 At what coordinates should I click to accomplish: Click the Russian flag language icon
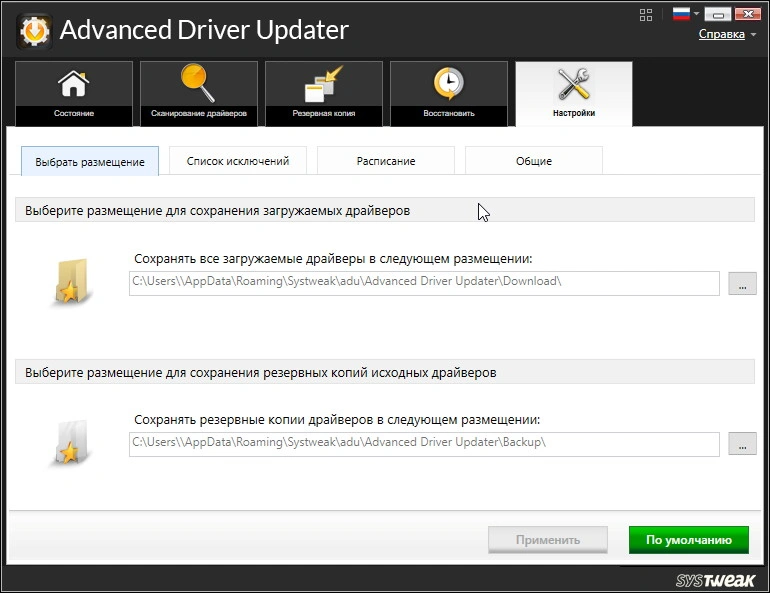pyautogui.click(x=681, y=14)
